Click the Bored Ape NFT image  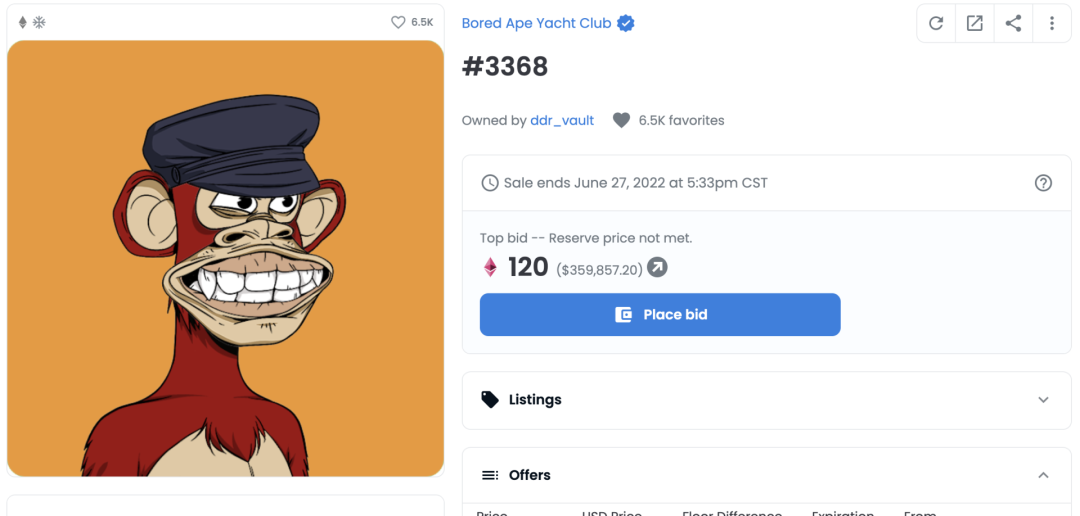(x=225, y=258)
